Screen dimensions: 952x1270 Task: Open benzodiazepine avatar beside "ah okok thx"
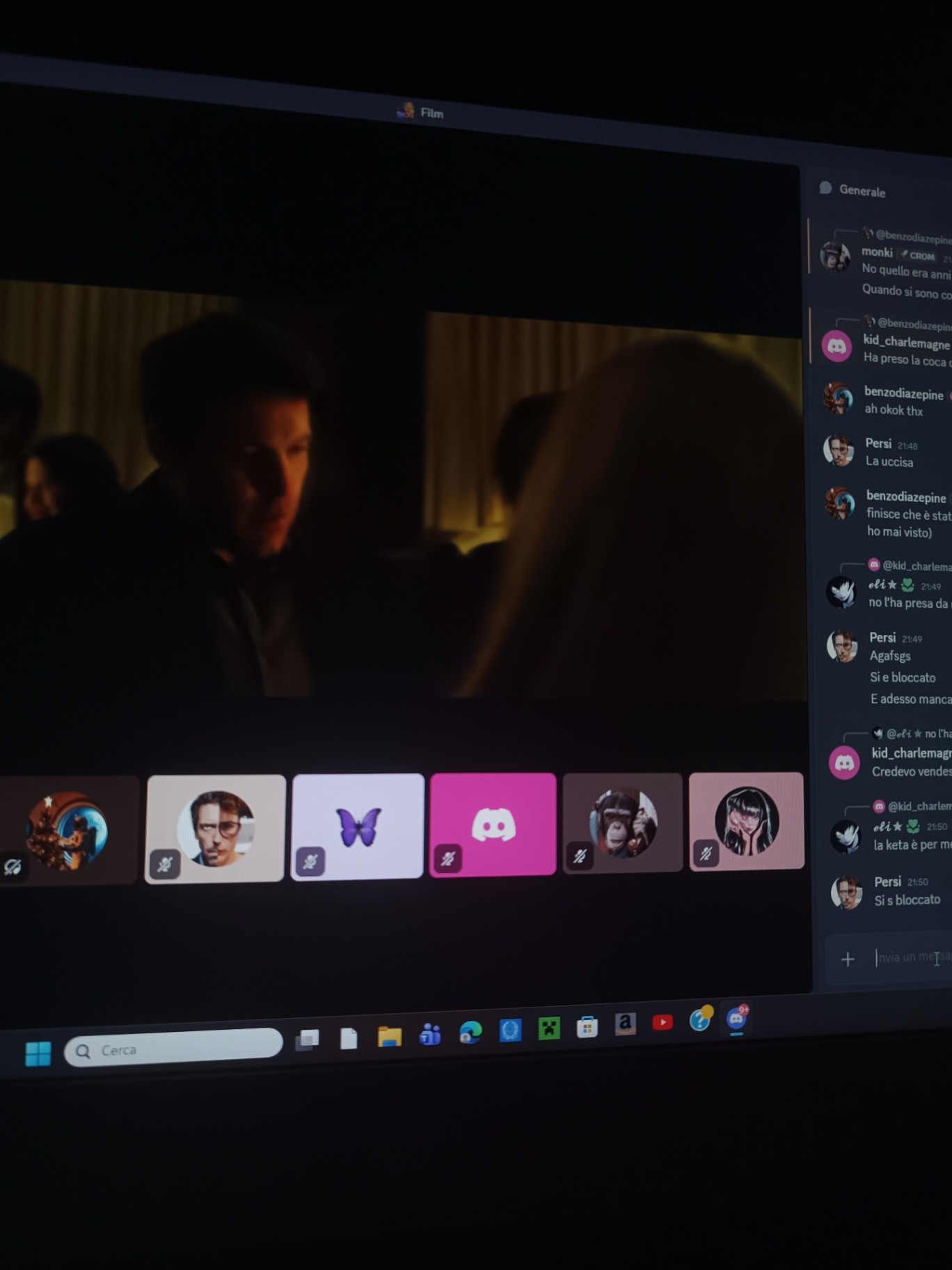[838, 399]
